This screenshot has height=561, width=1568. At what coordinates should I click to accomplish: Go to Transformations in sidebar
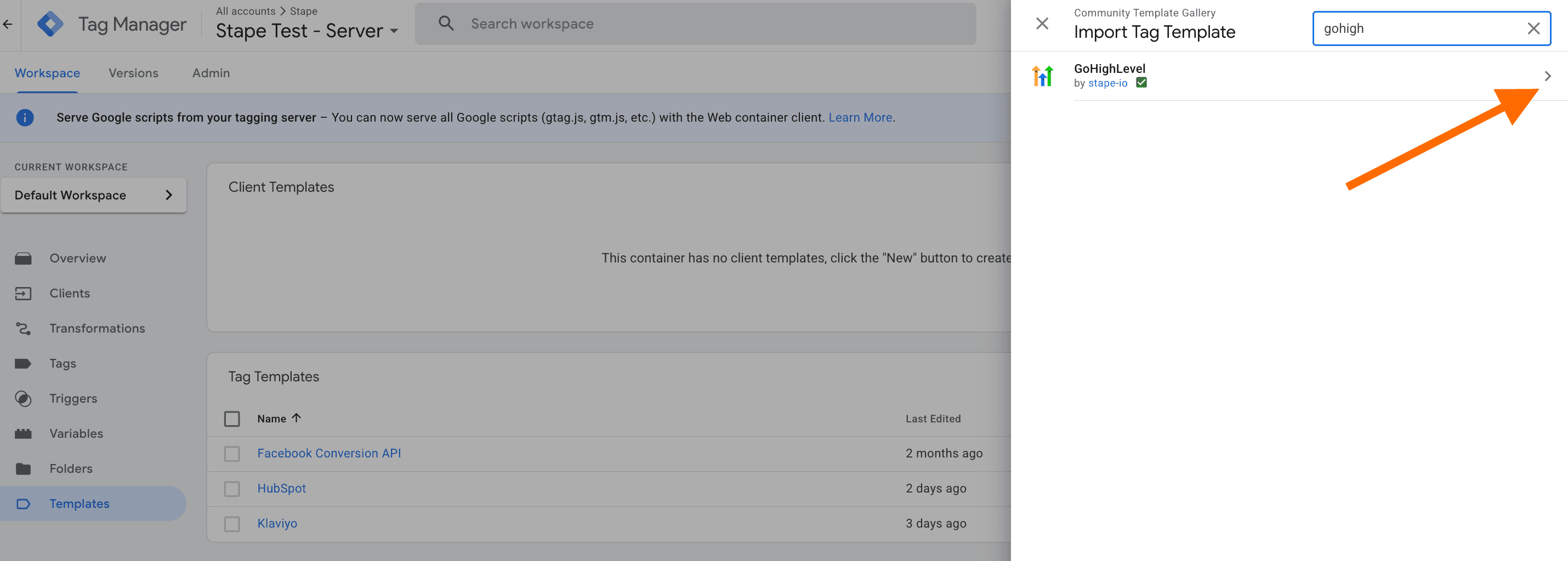(97, 329)
